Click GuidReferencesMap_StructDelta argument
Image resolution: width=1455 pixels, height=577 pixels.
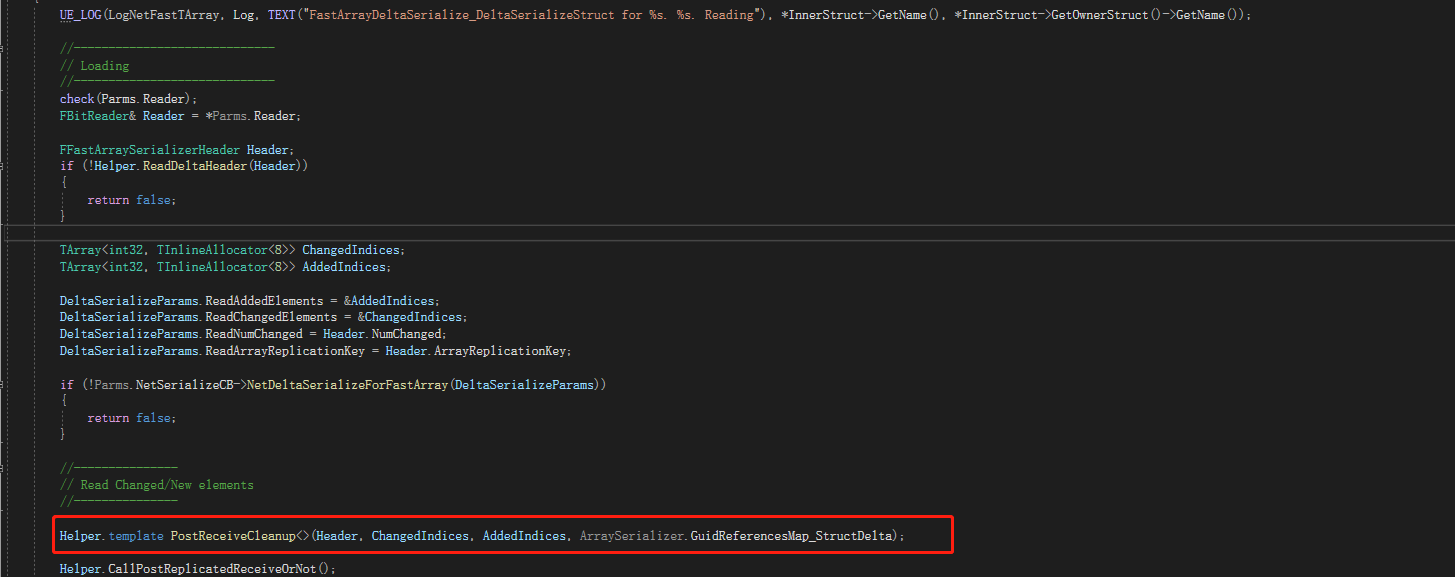coord(796,536)
